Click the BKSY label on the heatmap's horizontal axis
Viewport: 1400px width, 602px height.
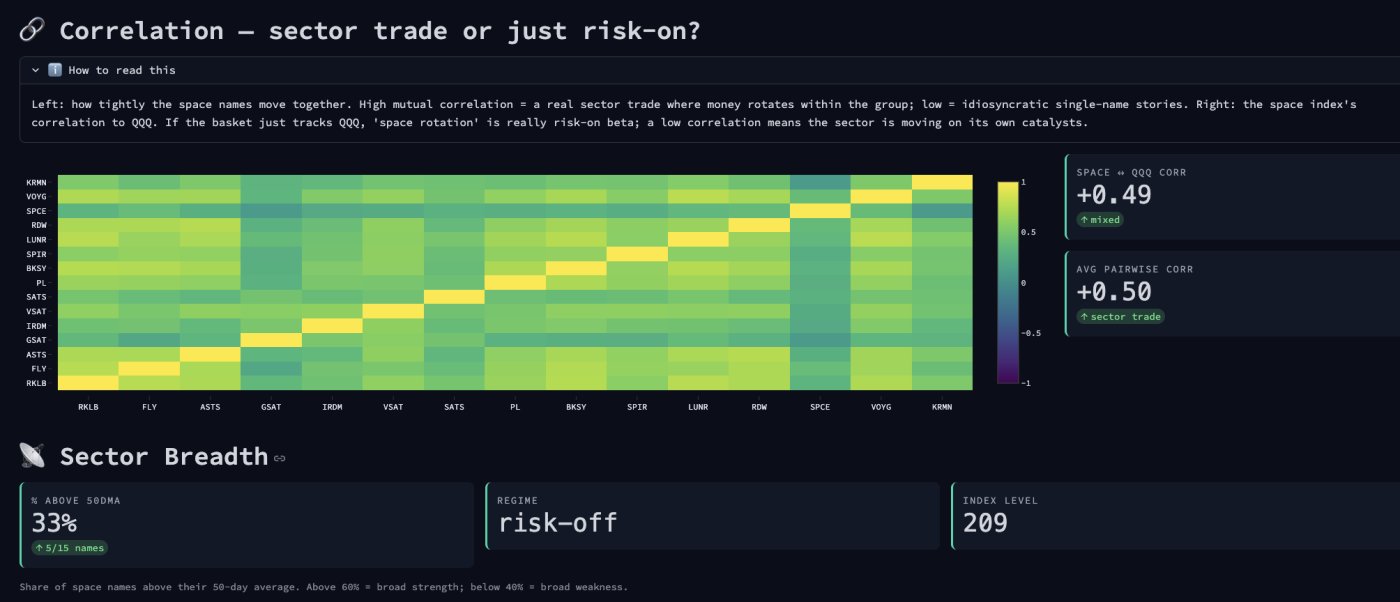(x=576, y=407)
